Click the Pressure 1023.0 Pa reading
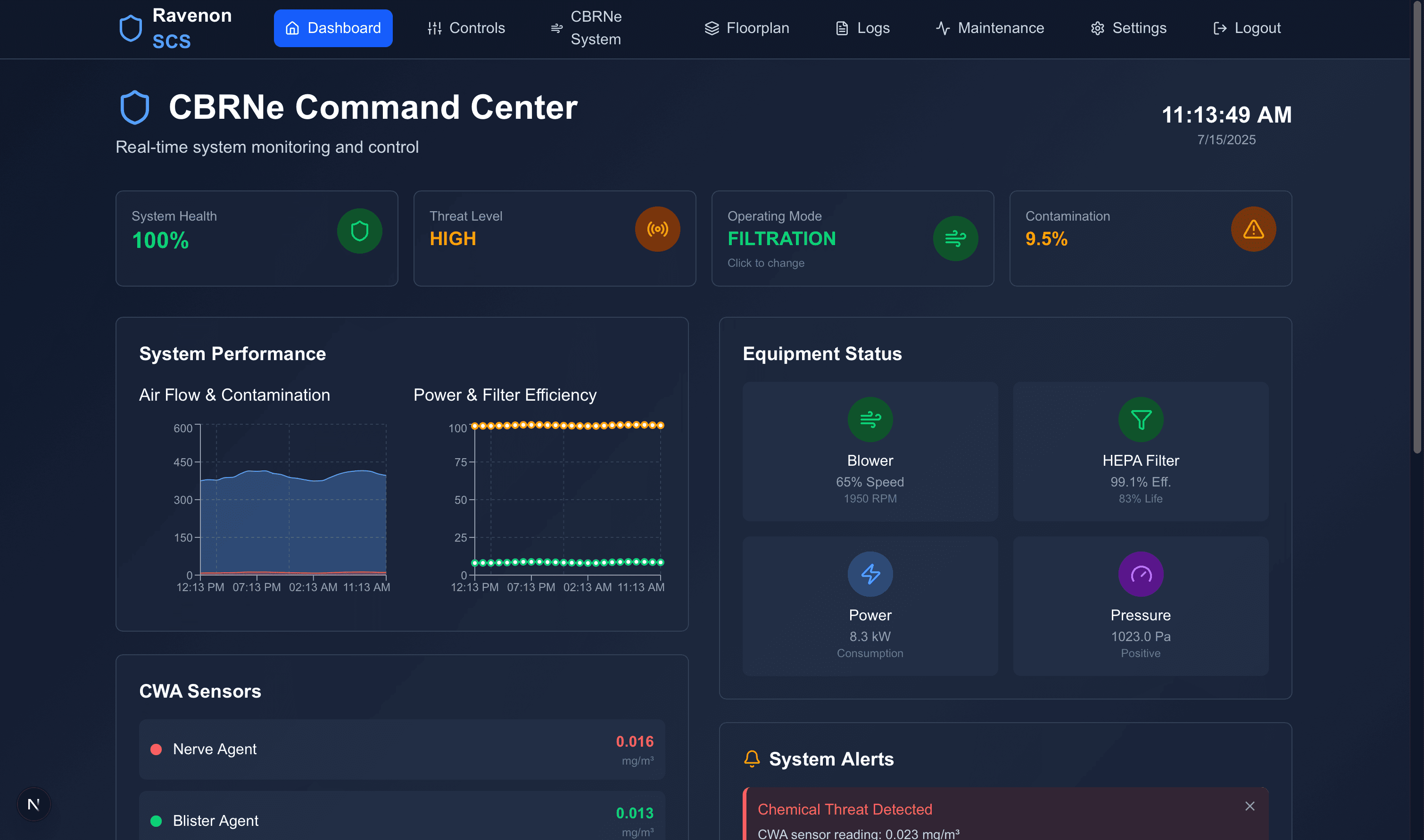The height and width of the screenshot is (840, 1424). (x=1140, y=637)
